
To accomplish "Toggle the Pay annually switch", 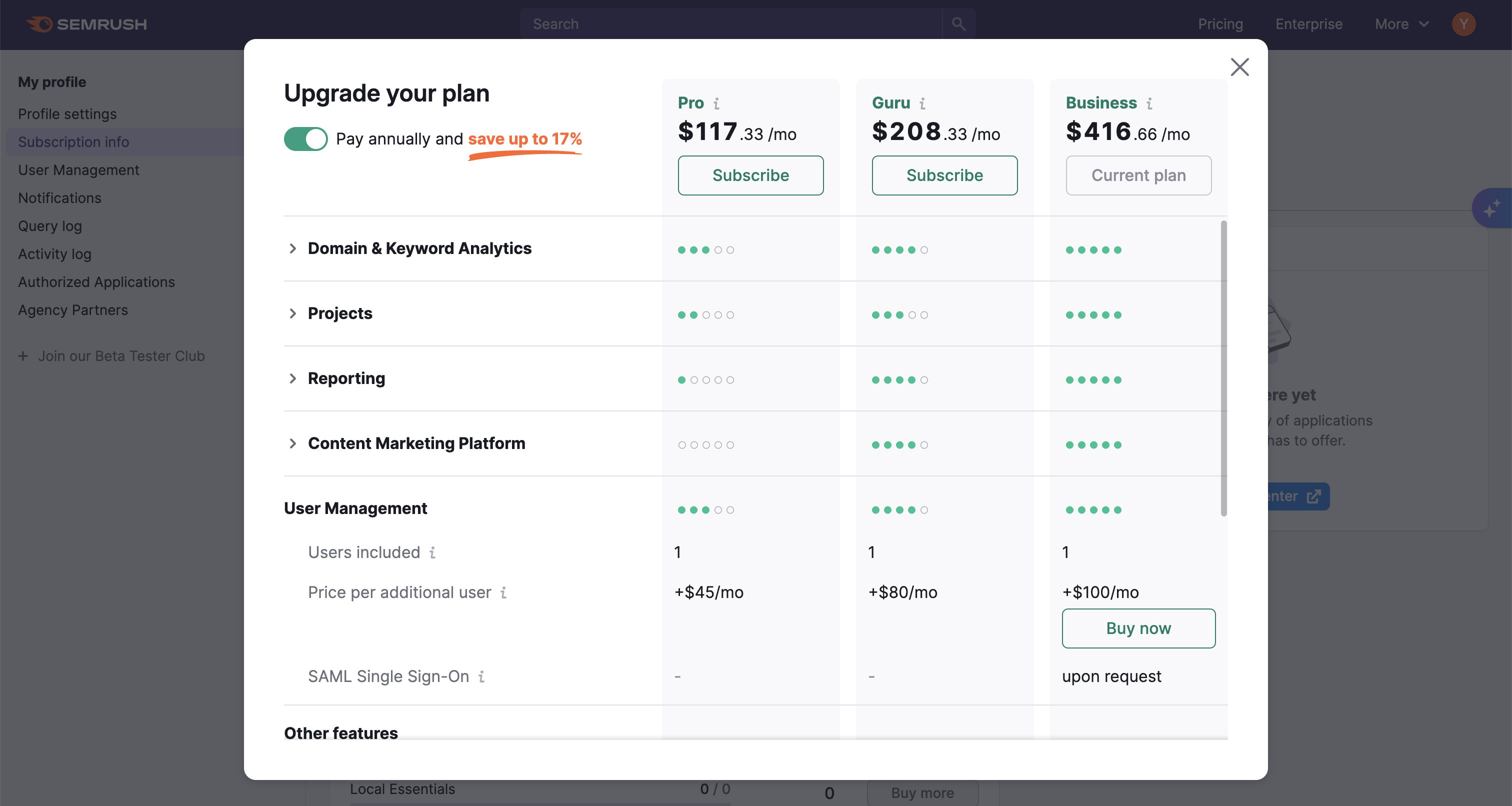I will pyautogui.click(x=306, y=139).
